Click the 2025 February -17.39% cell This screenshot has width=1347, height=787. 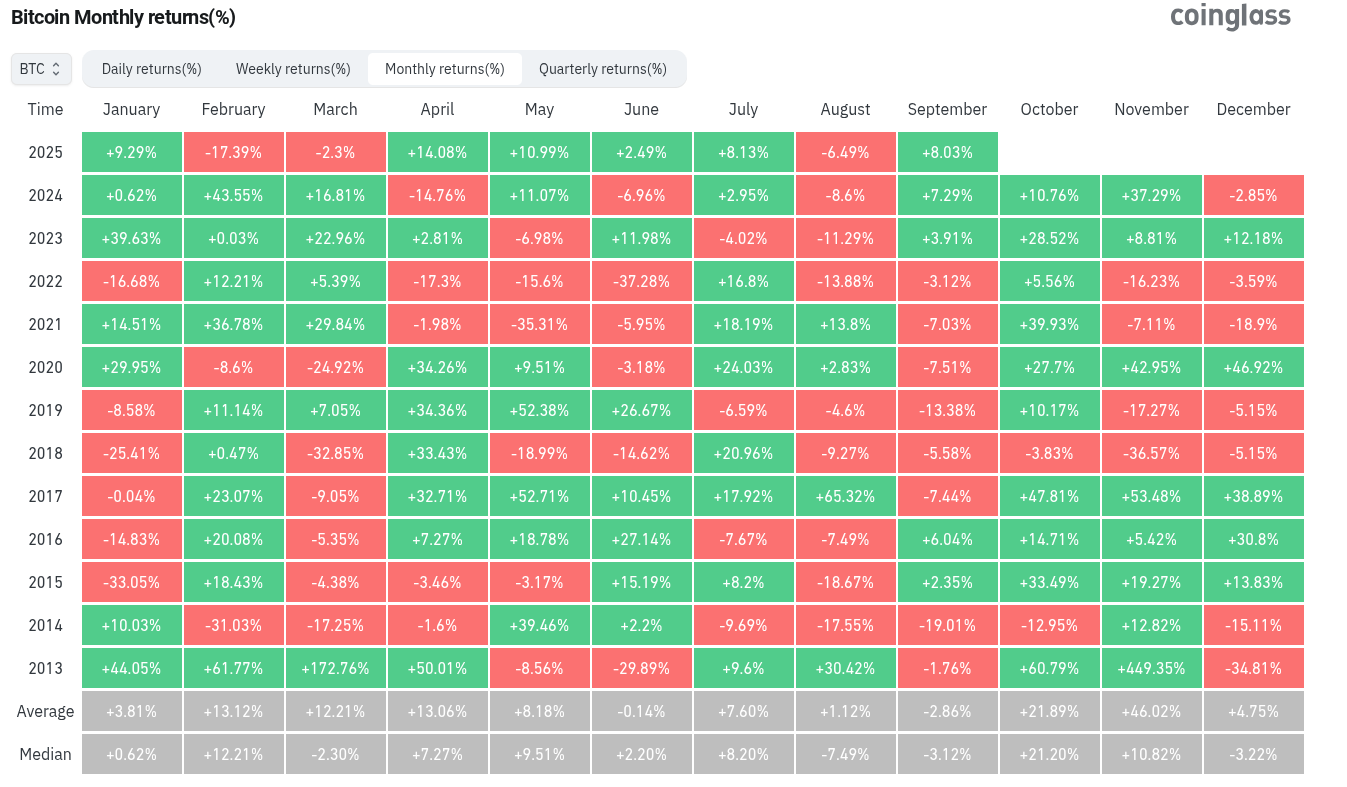pyautogui.click(x=233, y=152)
